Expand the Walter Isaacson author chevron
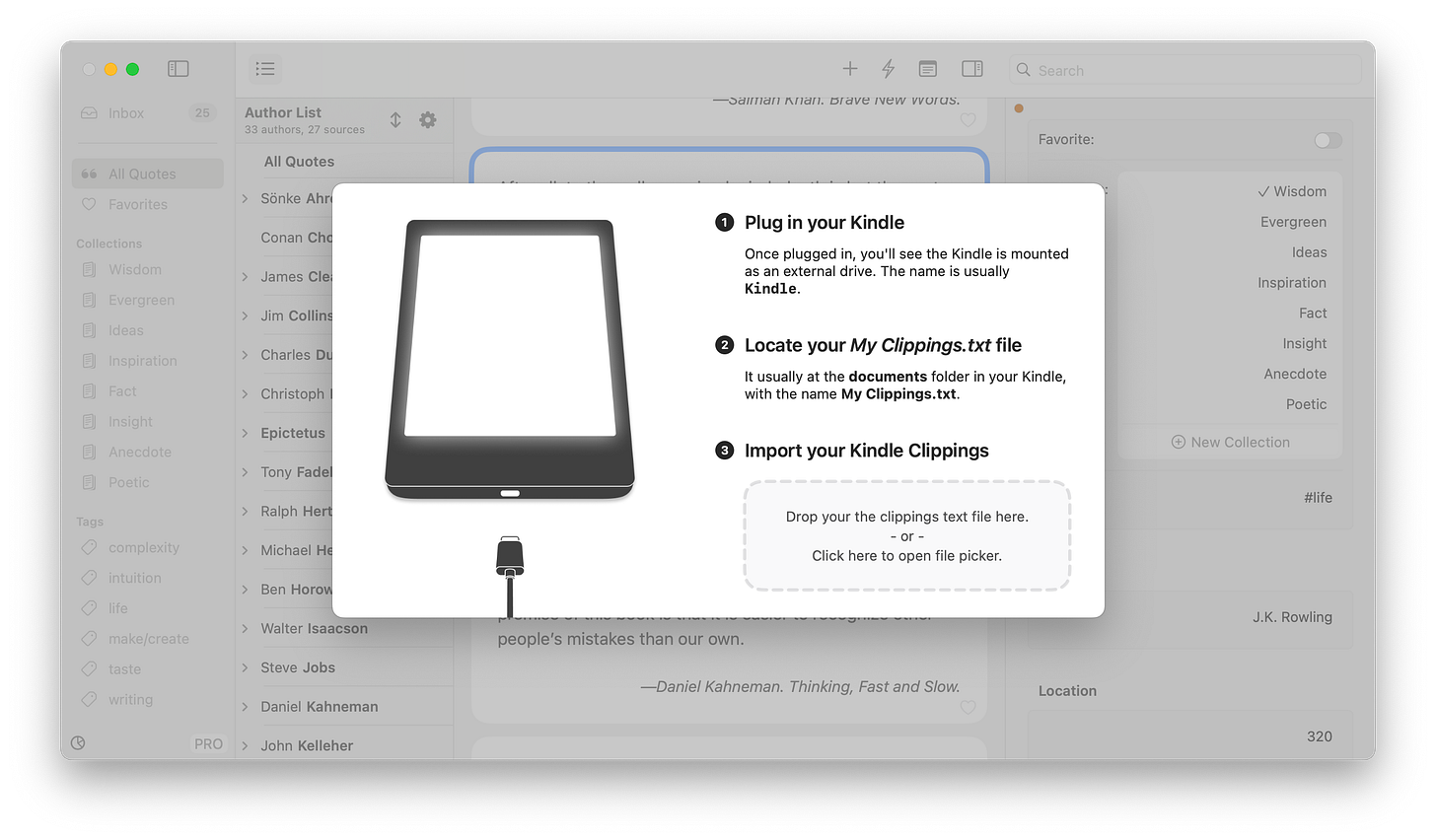 pyautogui.click(x=246, y=628)
